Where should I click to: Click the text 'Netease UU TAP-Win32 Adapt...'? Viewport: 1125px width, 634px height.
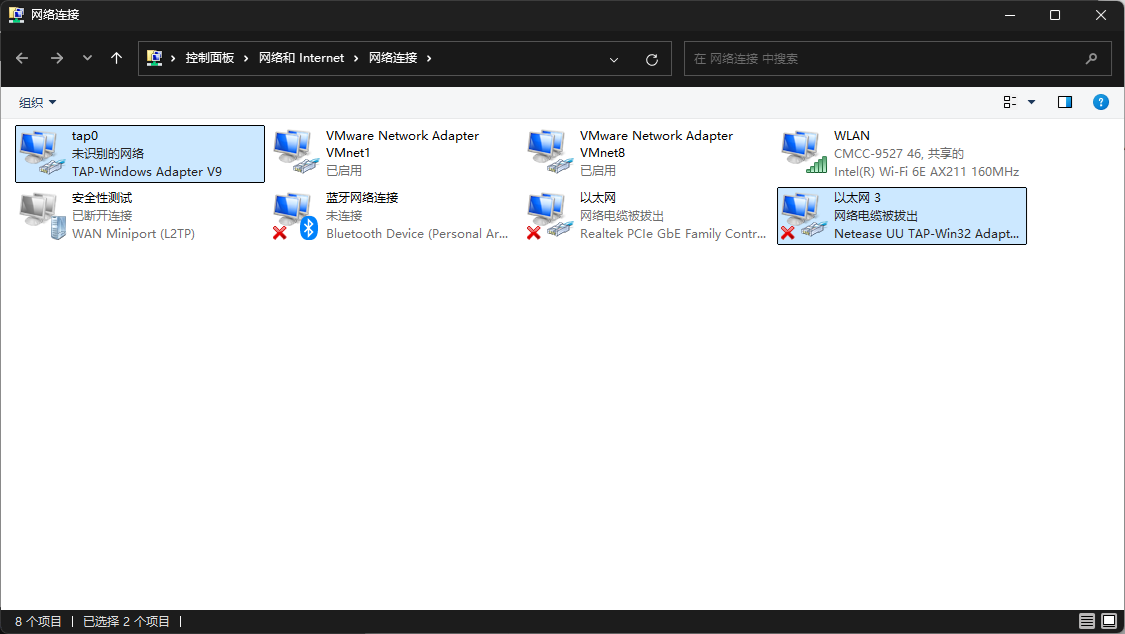(x=926, y=234)
